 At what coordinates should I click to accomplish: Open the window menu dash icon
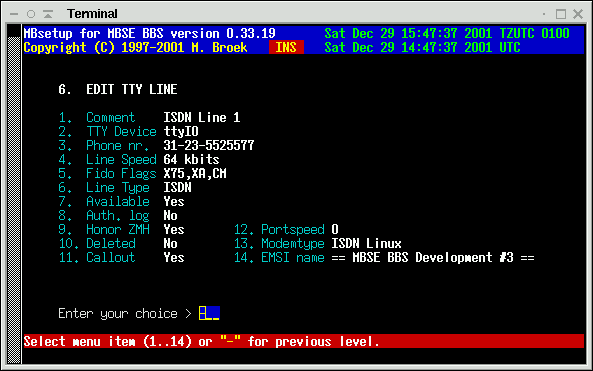click(14, 14)
